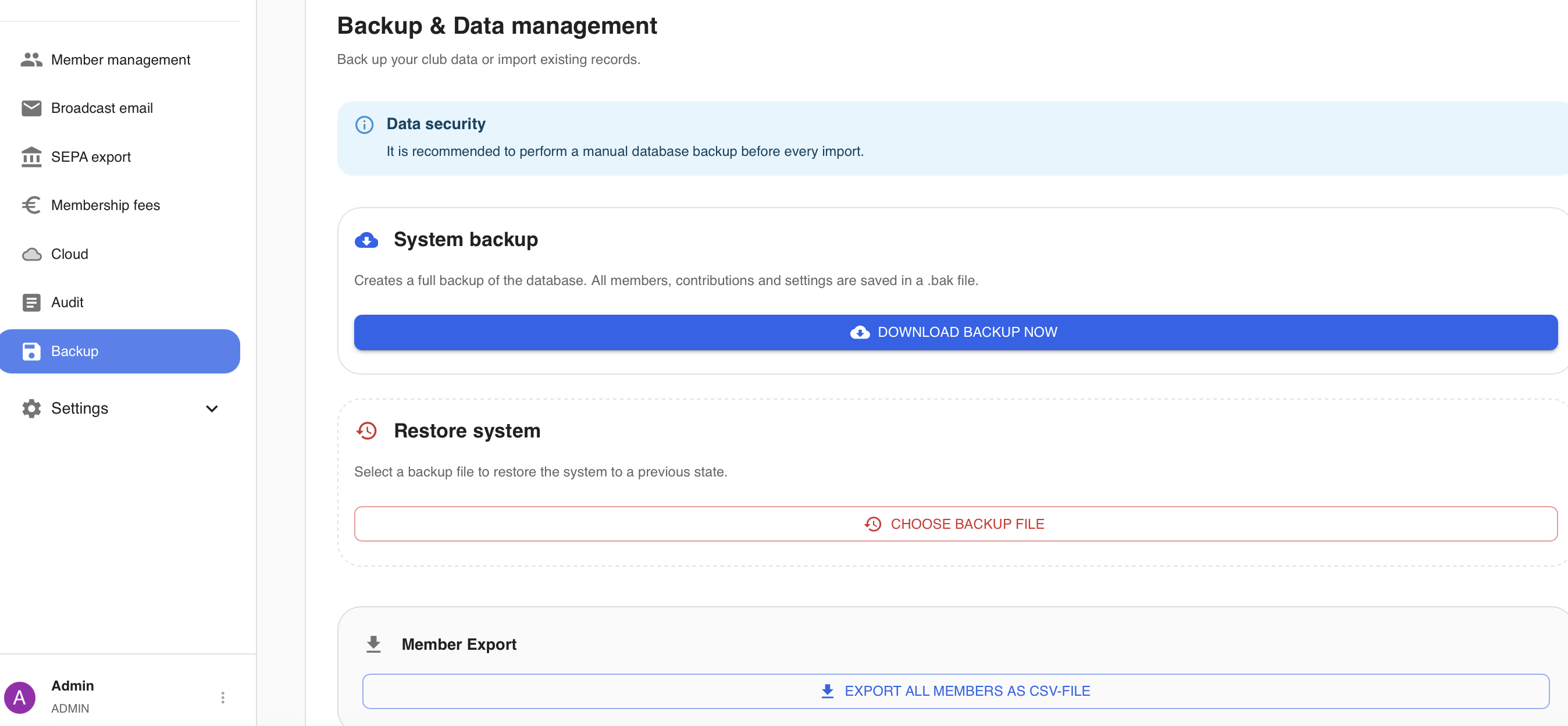Click the Broadcast email envelope icon
Screen dimensions: 1568x726
[31, 108]
